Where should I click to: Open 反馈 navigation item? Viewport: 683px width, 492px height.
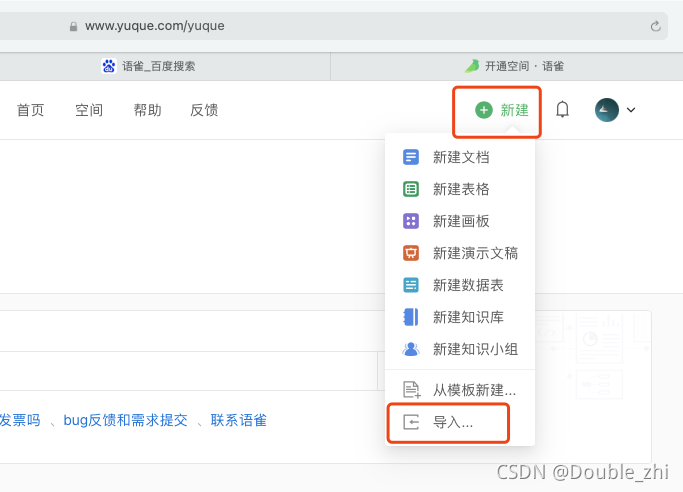click(x=204, y=110)
